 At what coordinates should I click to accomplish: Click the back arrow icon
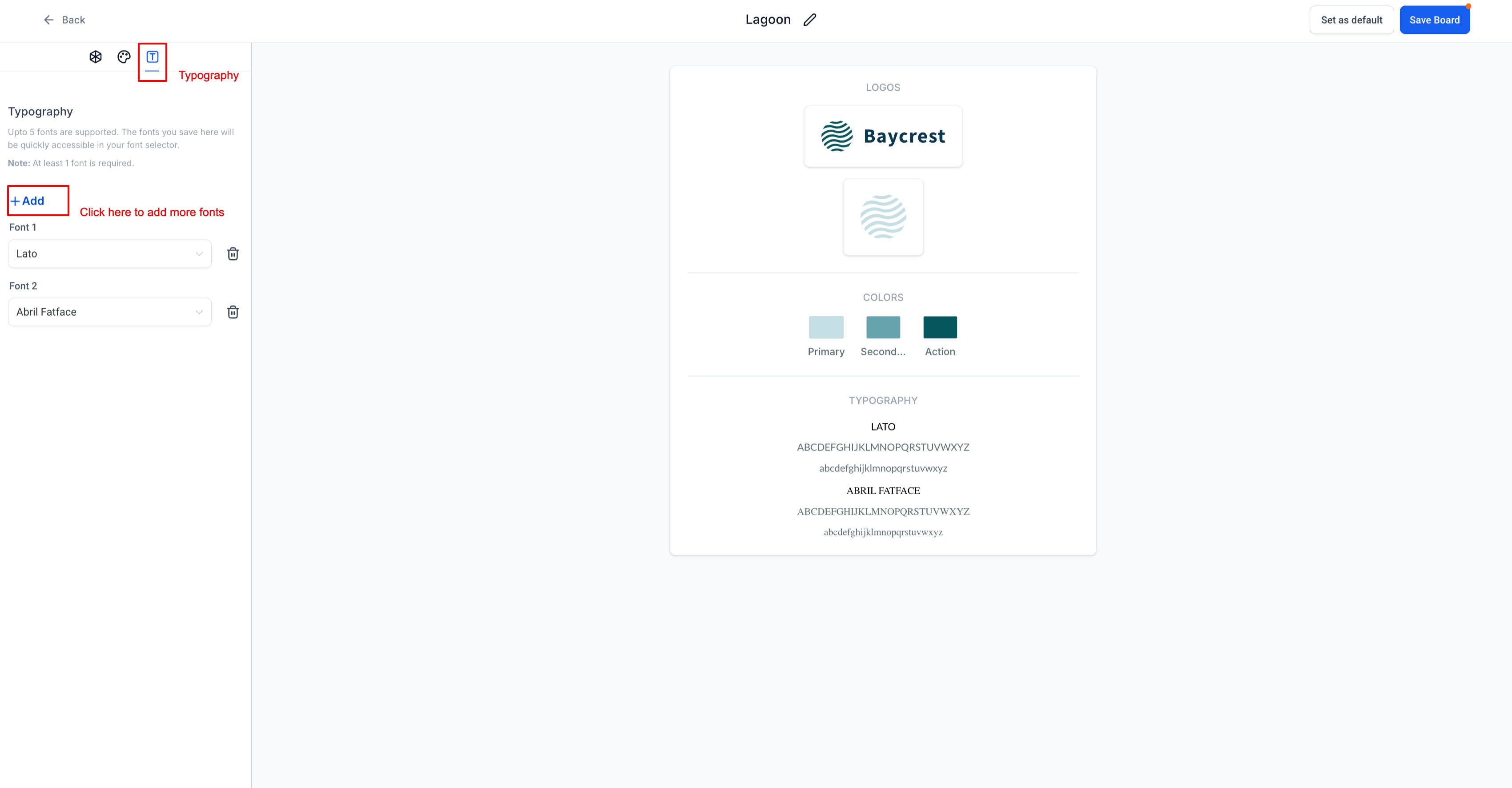[x=49, y=20]
